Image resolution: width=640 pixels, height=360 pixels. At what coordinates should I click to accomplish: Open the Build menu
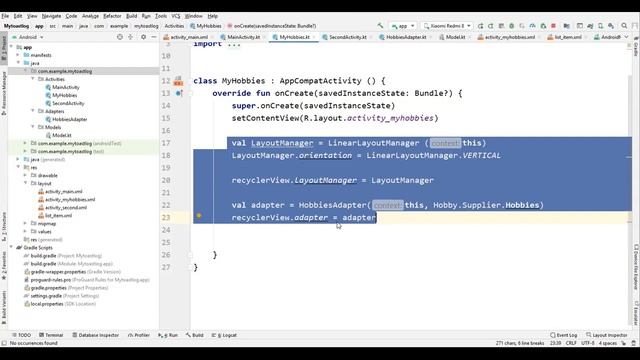tap(131, 16)
